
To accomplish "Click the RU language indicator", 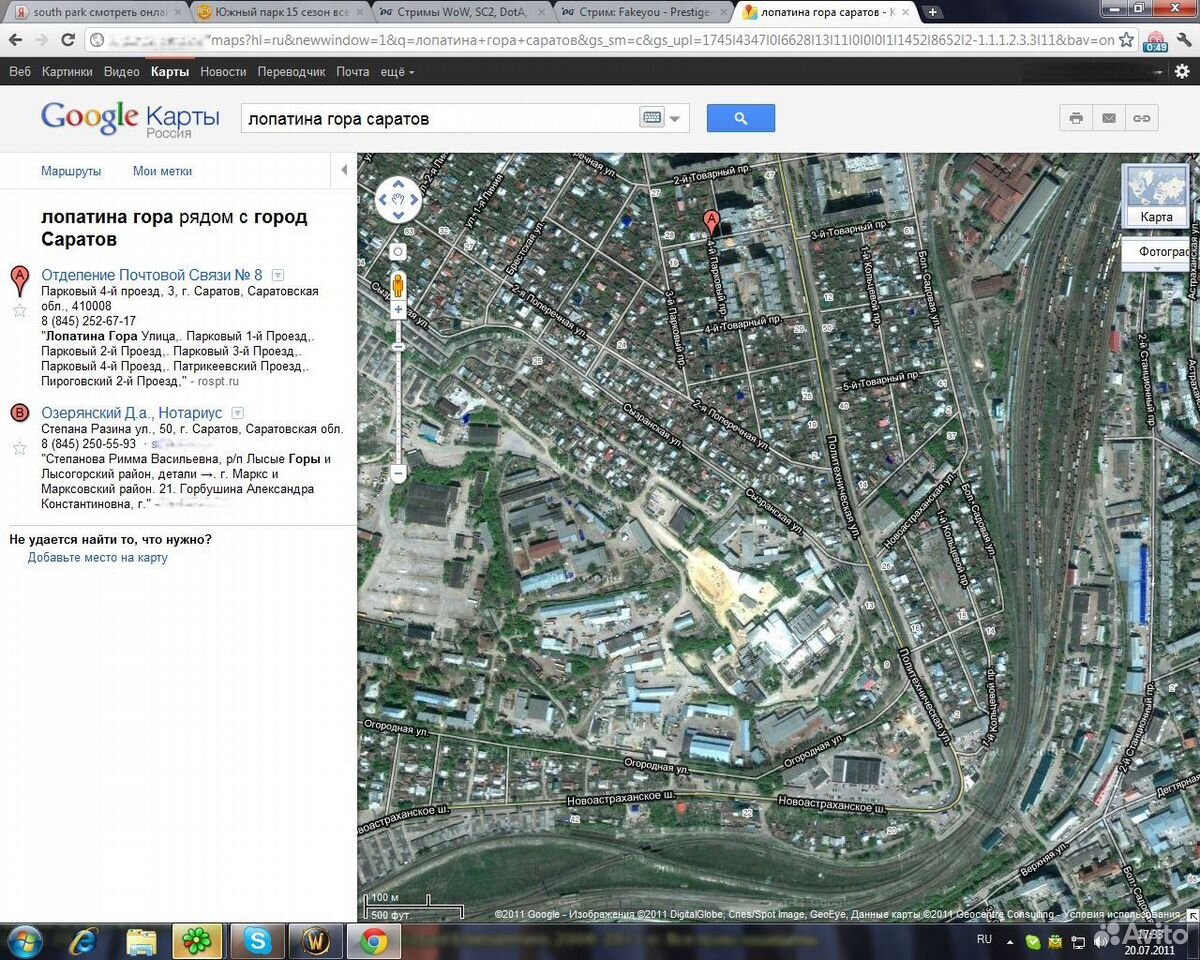I will pos(984,940).
